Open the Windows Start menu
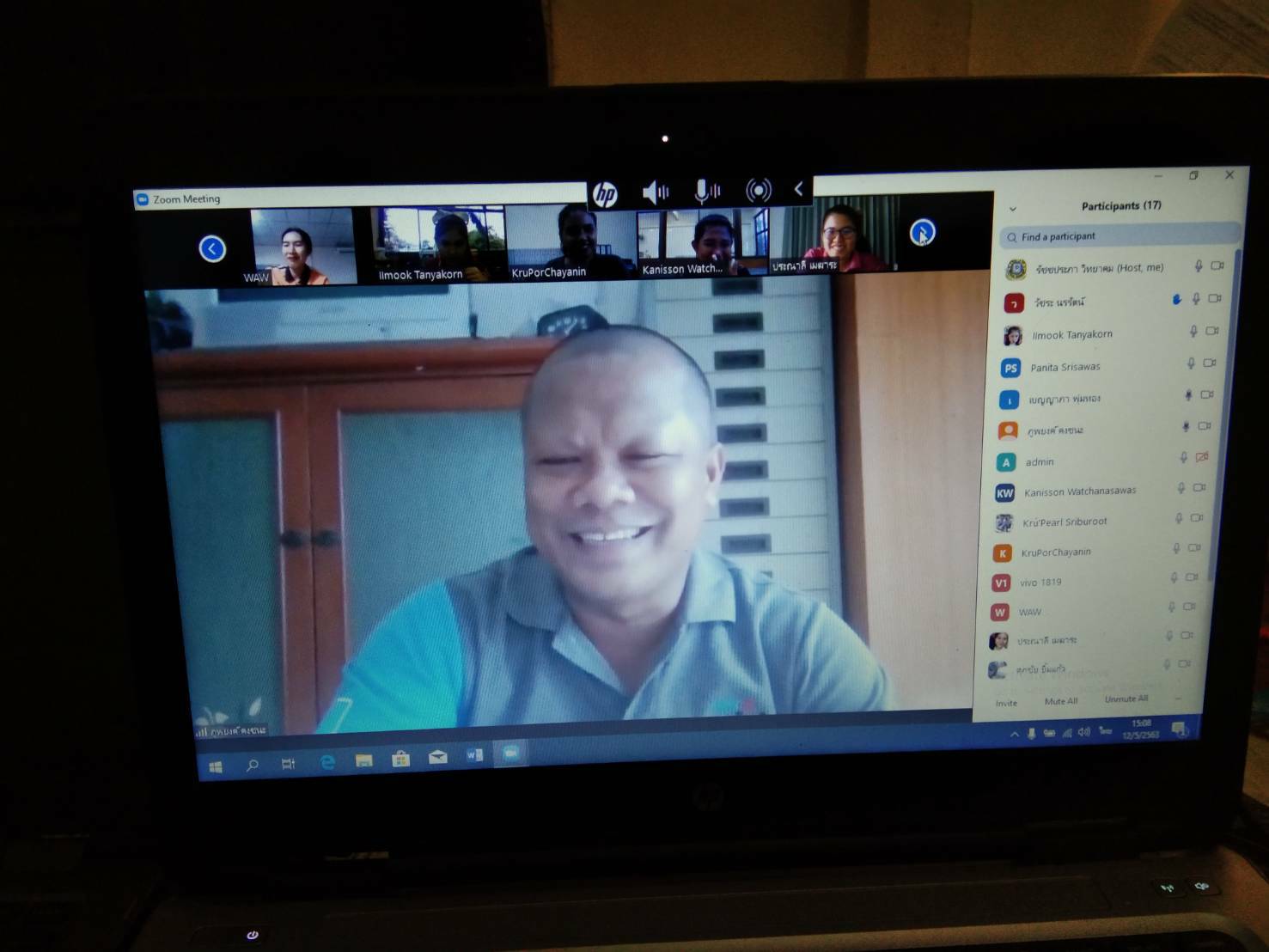This screenshot has width=1269, height=952. pos(216,766)
